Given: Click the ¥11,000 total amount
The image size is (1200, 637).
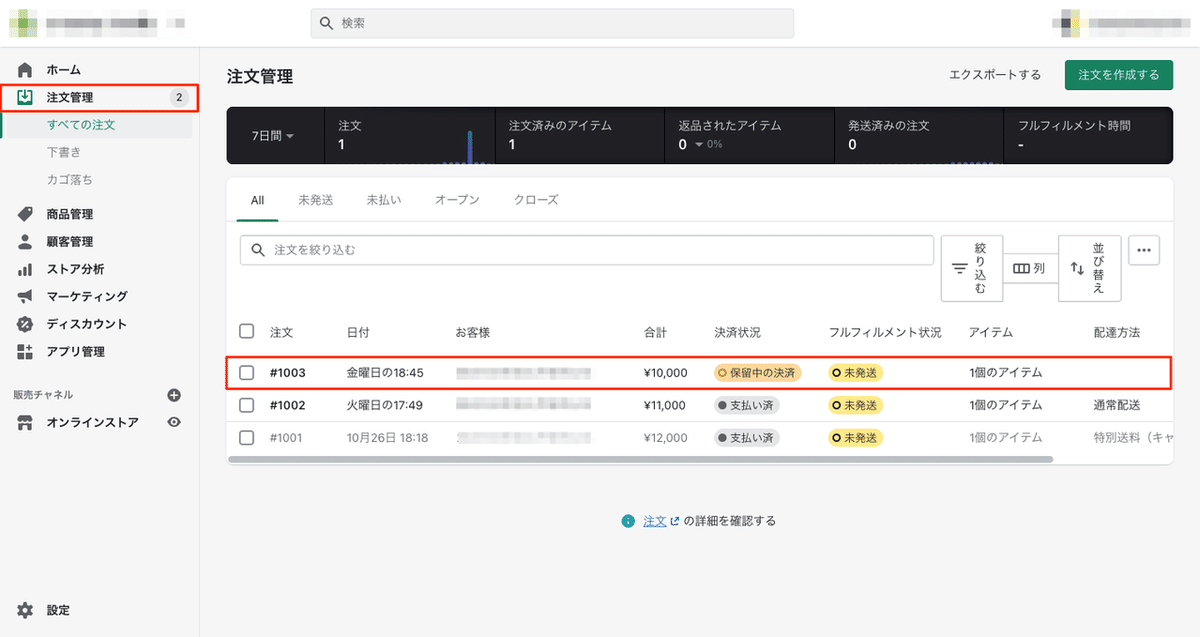Looking at the screenshot, I should pyautogui.click(x=665, y=405).
